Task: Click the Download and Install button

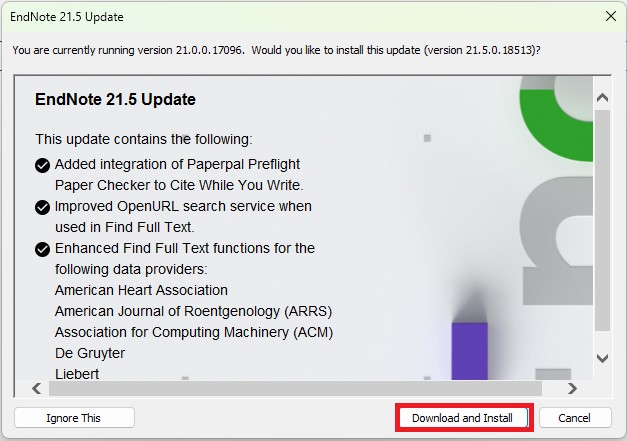Action: [x=462, y=418]
